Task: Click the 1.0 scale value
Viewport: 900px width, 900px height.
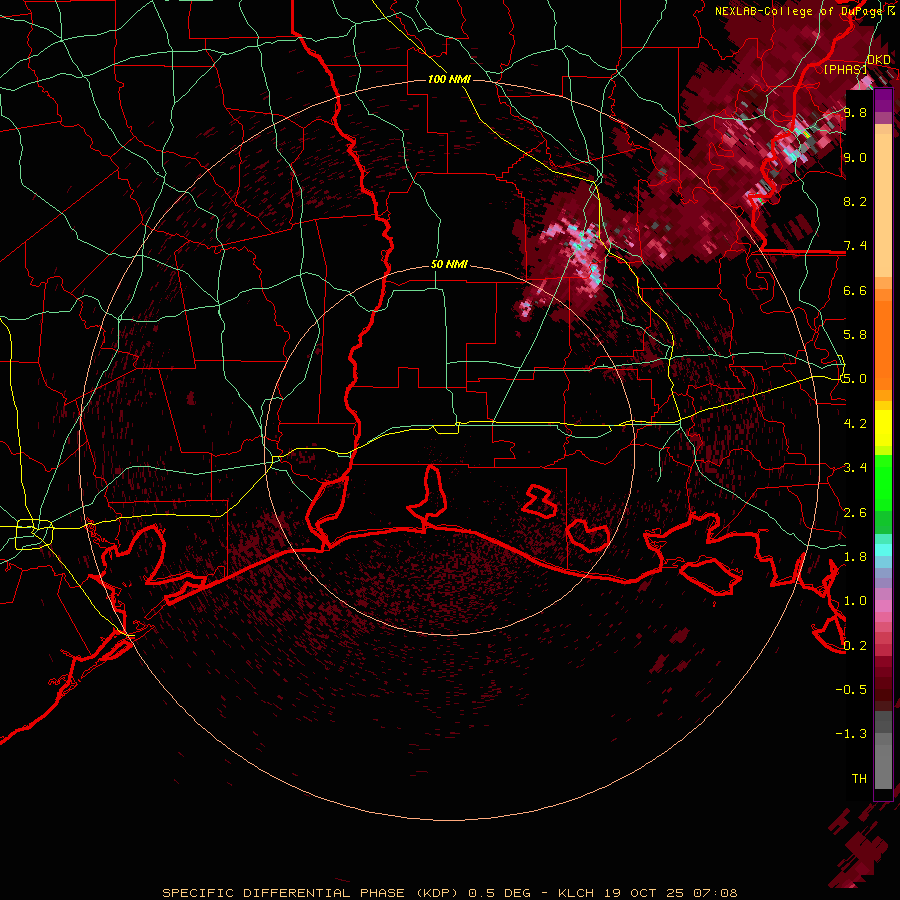Action: click(855, 601)
